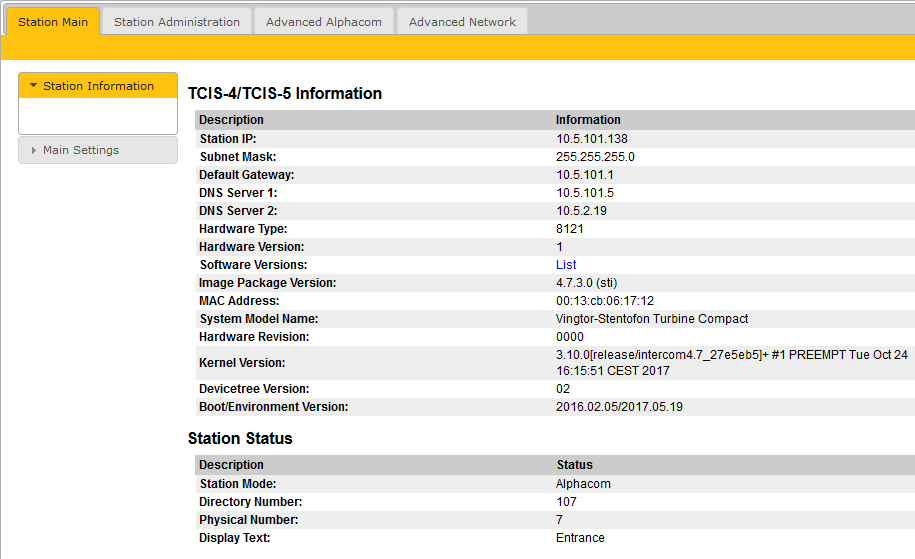The height and width of the screenshot is (559, 915).
Task: Click the DNS Server 2 value 10.5.2.19
Action: 581,211
